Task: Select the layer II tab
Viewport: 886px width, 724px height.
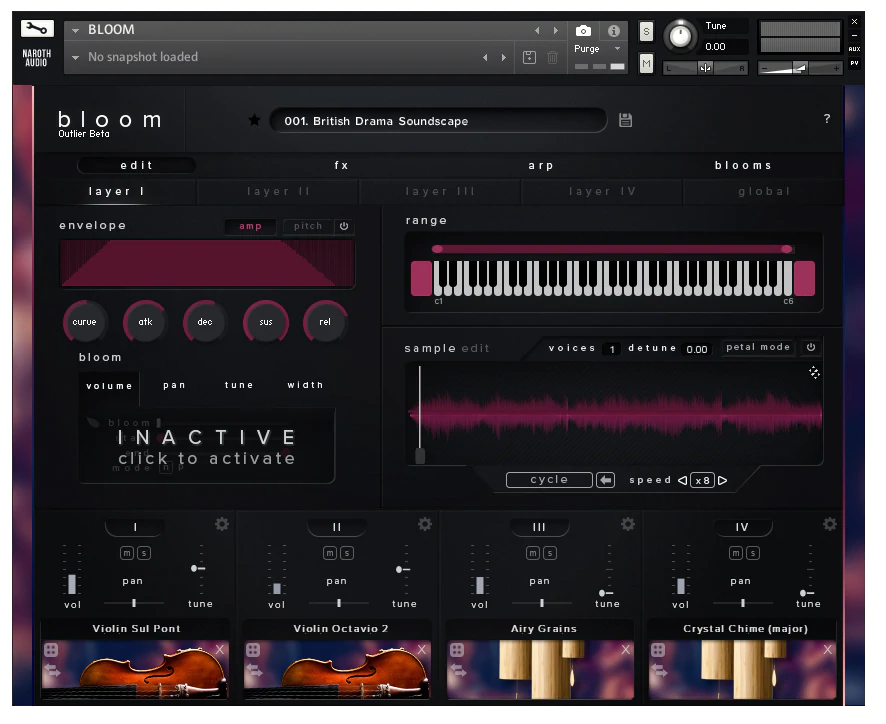Action: coord(279,191)
